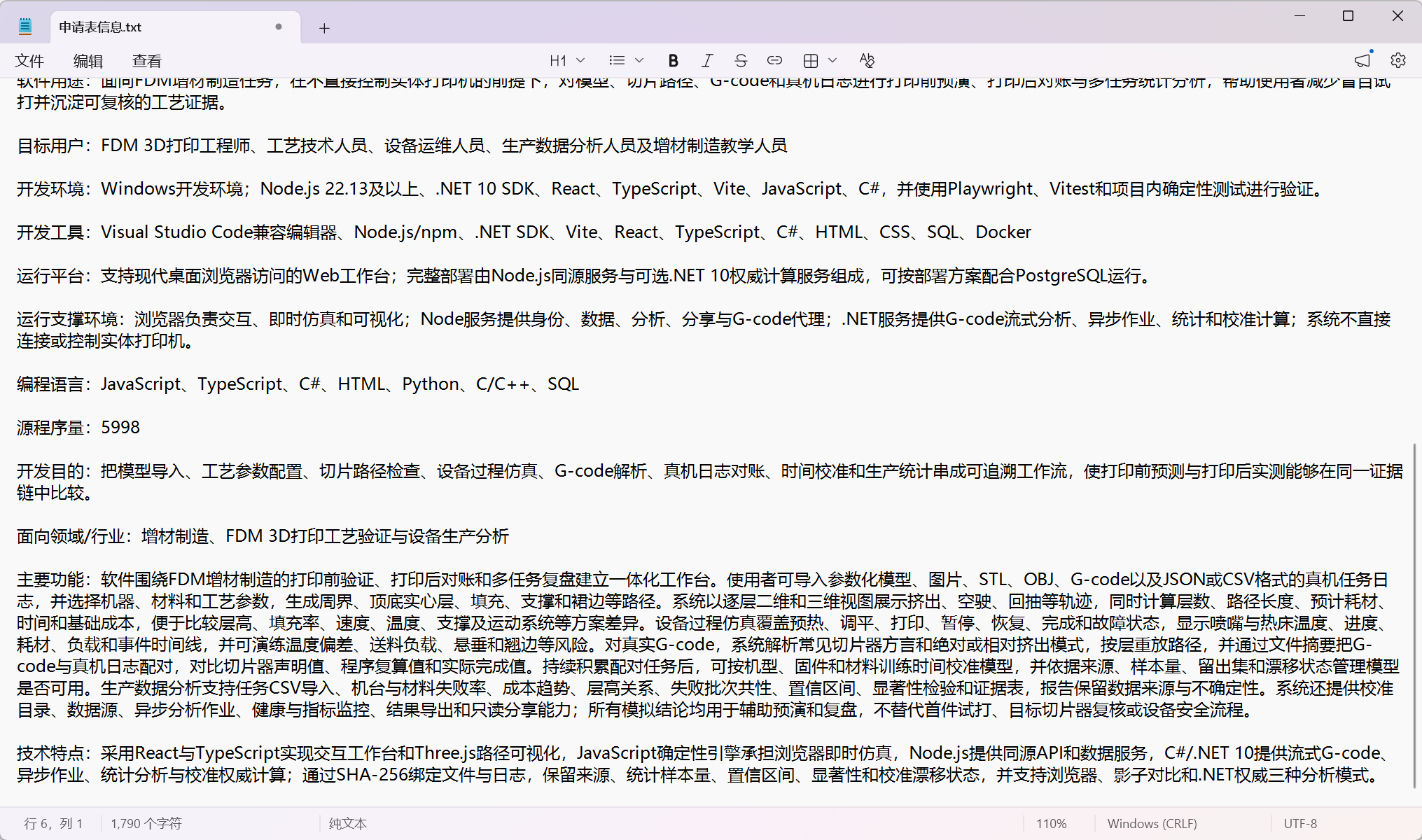The image size is (1422, 840).
Task: Place cursor at 目标用户 line
Action: [x=402, y=146]
